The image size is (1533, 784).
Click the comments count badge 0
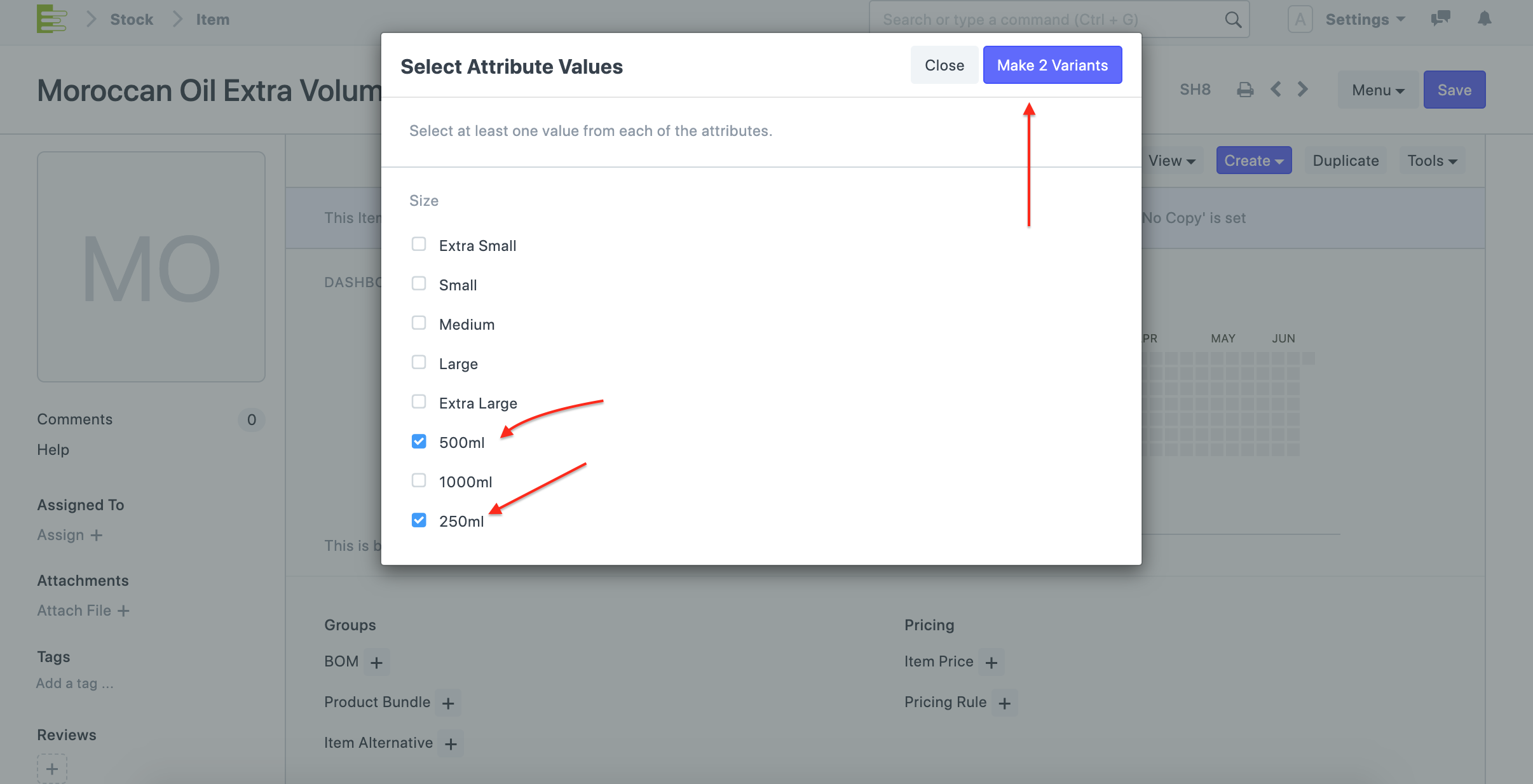252,420
